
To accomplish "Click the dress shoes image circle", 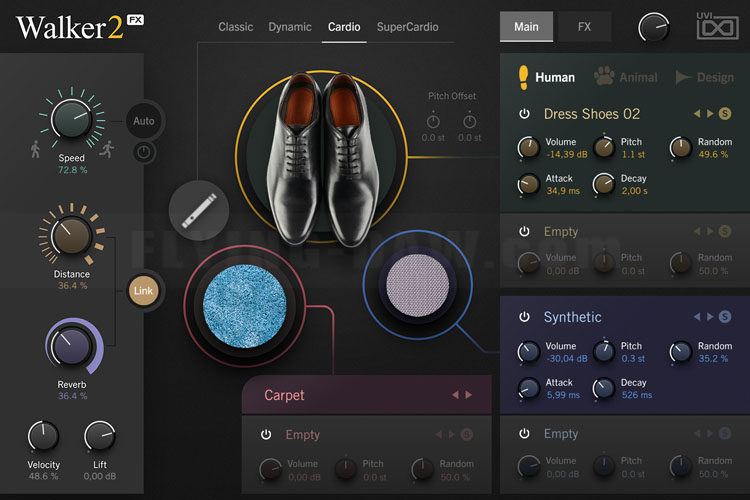I will pyautogui.click(x=322, y=157).
